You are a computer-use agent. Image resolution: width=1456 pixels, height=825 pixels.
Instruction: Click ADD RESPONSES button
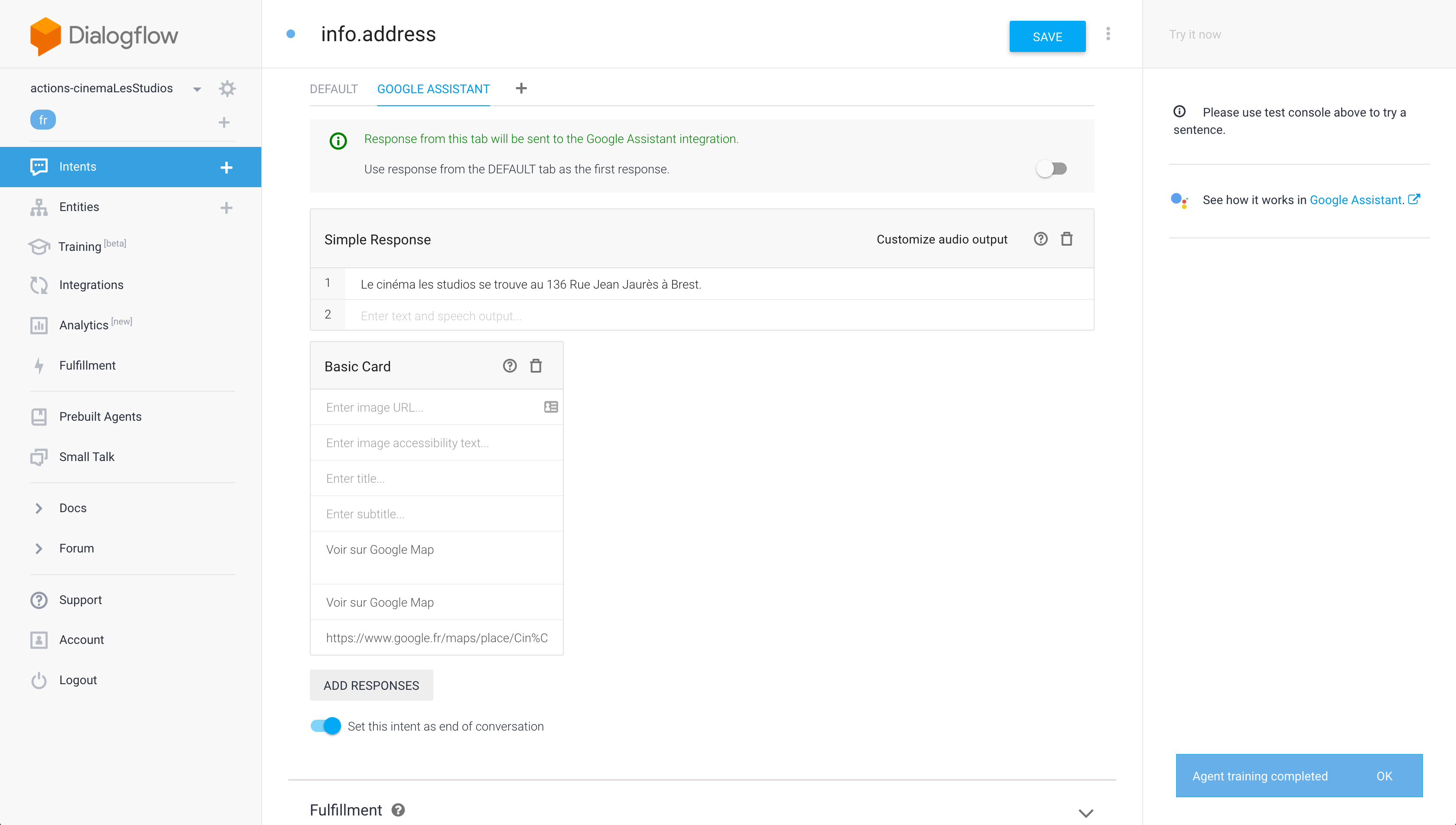[x=372, y=685]
